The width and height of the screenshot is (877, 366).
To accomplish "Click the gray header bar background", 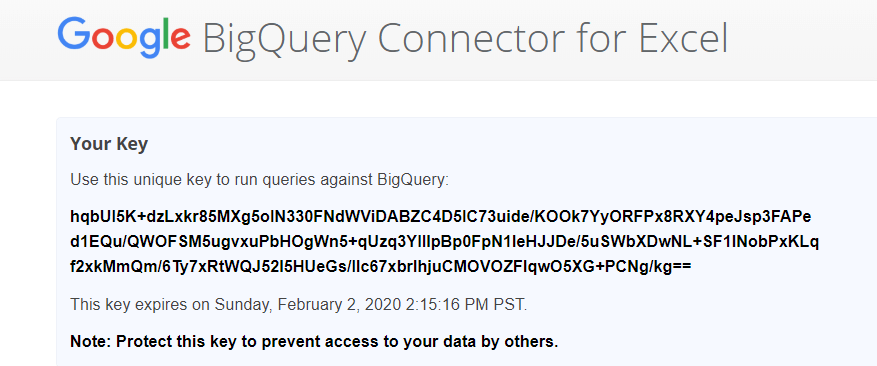I will click(x=800, y=39).
